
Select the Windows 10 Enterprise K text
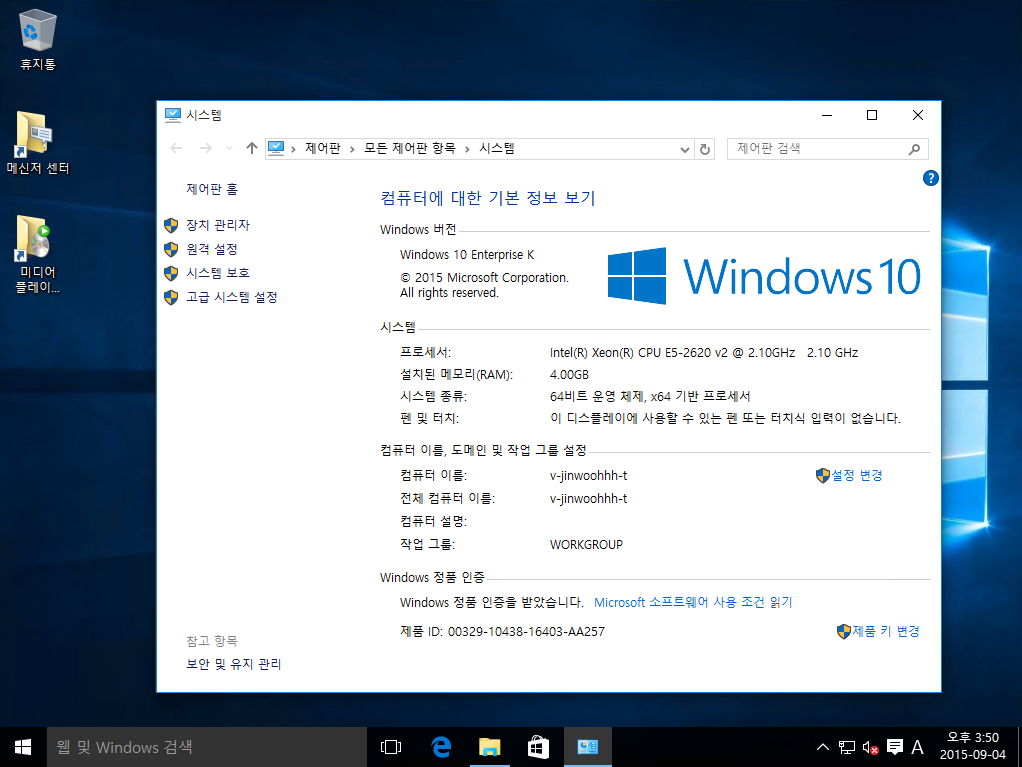(467, 254)
